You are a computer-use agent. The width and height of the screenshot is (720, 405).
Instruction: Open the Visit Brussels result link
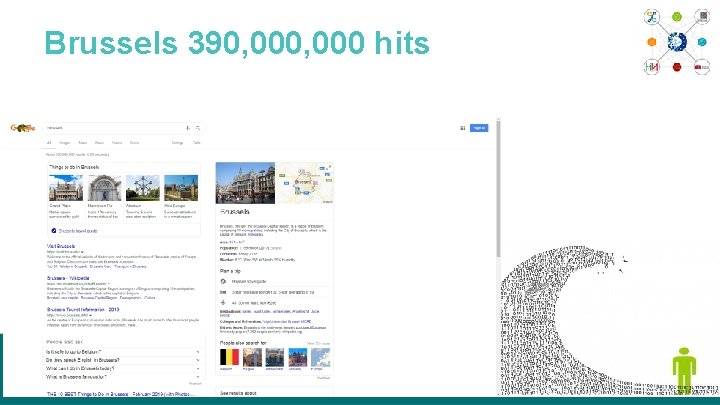click(61, 247)
